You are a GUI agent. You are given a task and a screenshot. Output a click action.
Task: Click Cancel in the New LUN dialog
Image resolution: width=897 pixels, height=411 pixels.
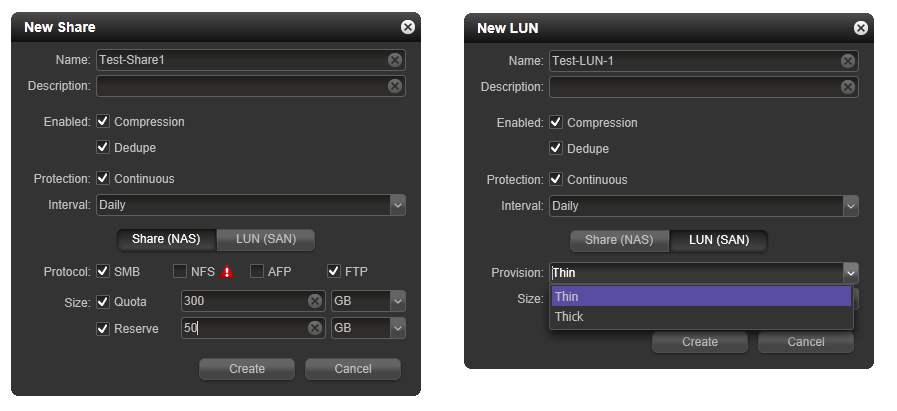point(805,342)
